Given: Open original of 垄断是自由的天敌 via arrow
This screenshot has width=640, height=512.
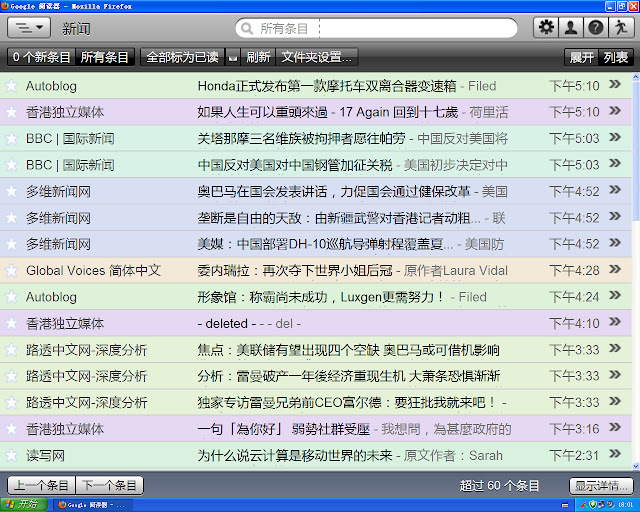Looking at the screenshot, I should 615,216.
